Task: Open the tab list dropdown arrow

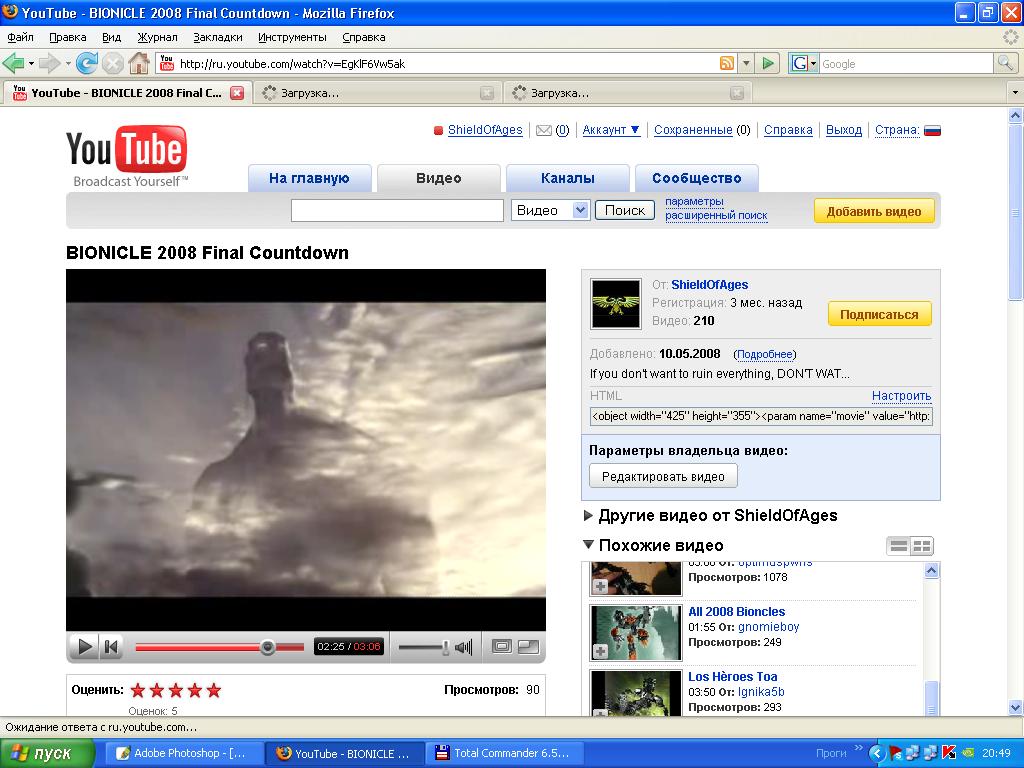Action: pos(1015,93)
